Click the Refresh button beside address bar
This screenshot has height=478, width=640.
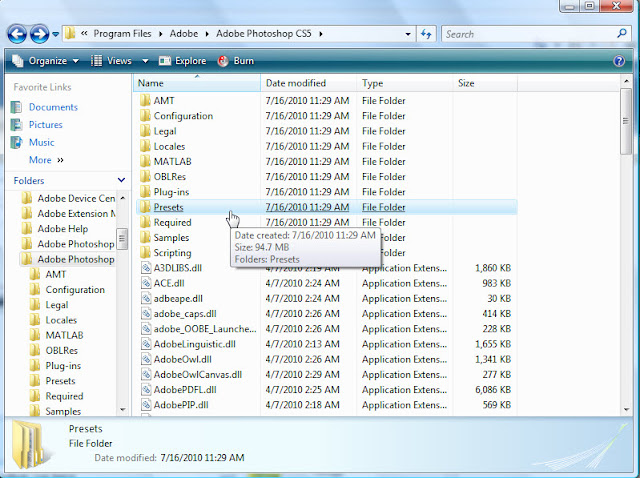[426, 34]
